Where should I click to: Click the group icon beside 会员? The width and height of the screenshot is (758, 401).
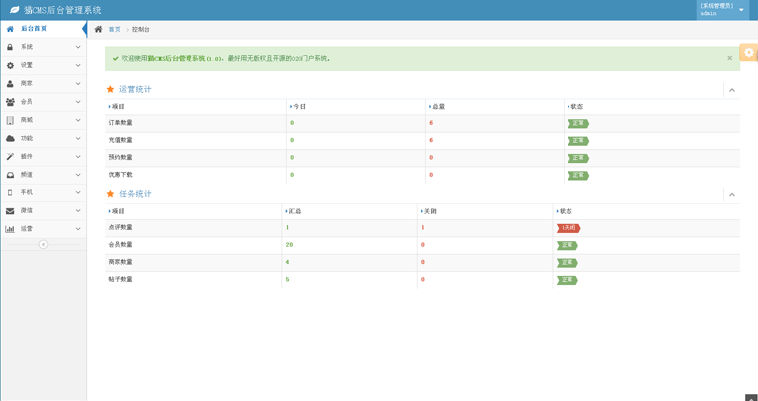coord(10,101)
